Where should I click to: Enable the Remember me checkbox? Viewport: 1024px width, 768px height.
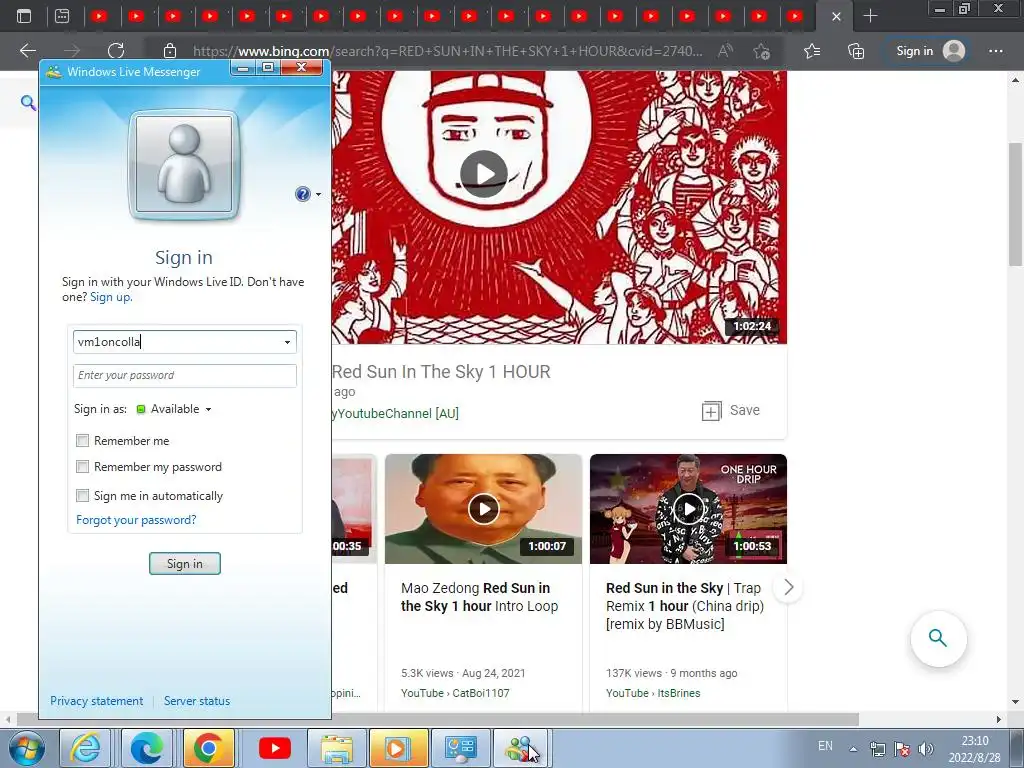pos(82,441)
